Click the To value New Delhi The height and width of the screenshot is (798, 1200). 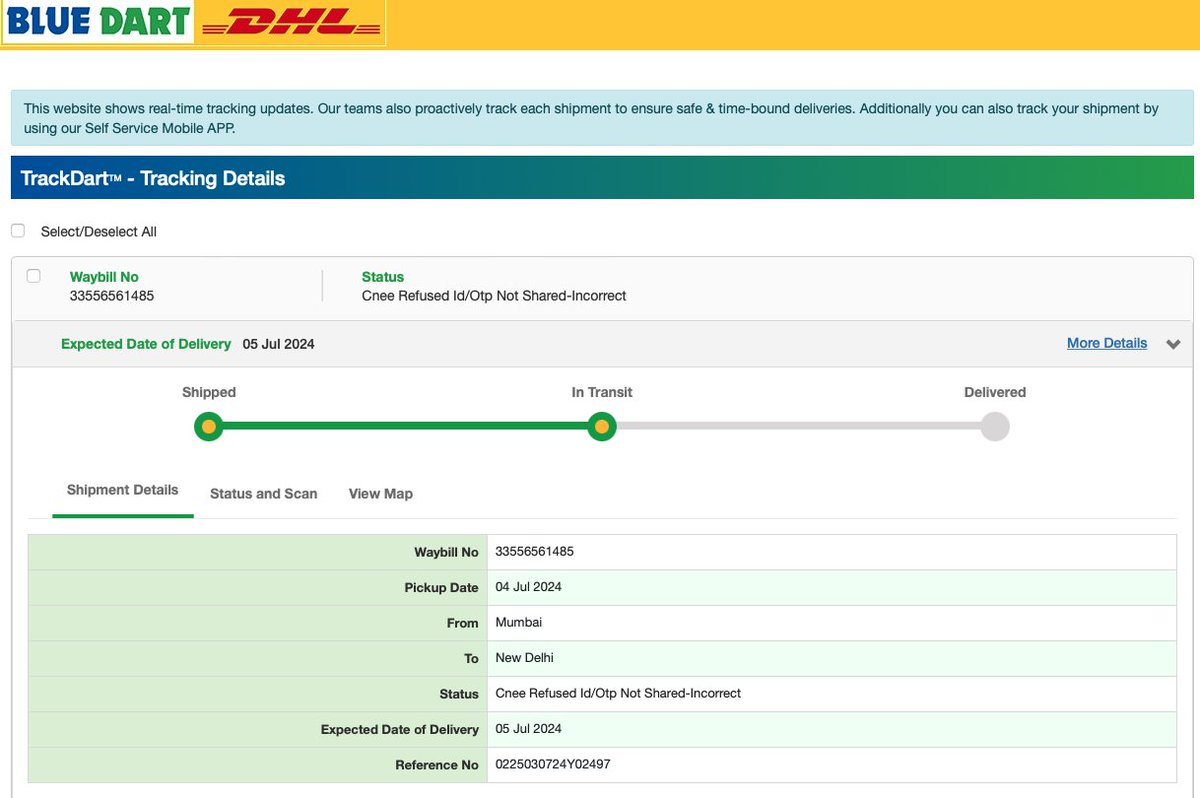point(524,658)
